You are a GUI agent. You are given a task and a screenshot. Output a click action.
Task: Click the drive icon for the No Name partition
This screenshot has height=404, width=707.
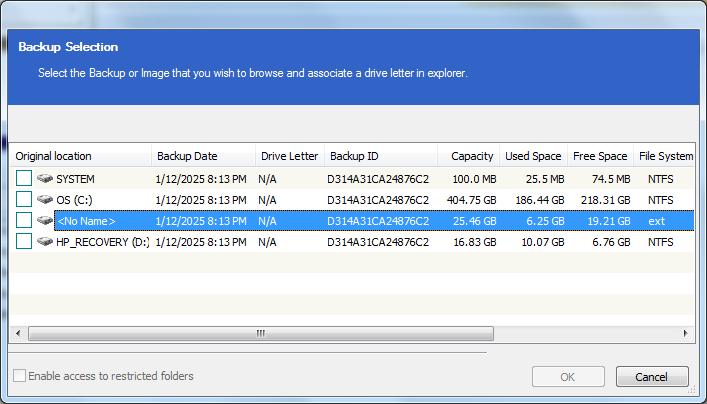pos(45,221)
